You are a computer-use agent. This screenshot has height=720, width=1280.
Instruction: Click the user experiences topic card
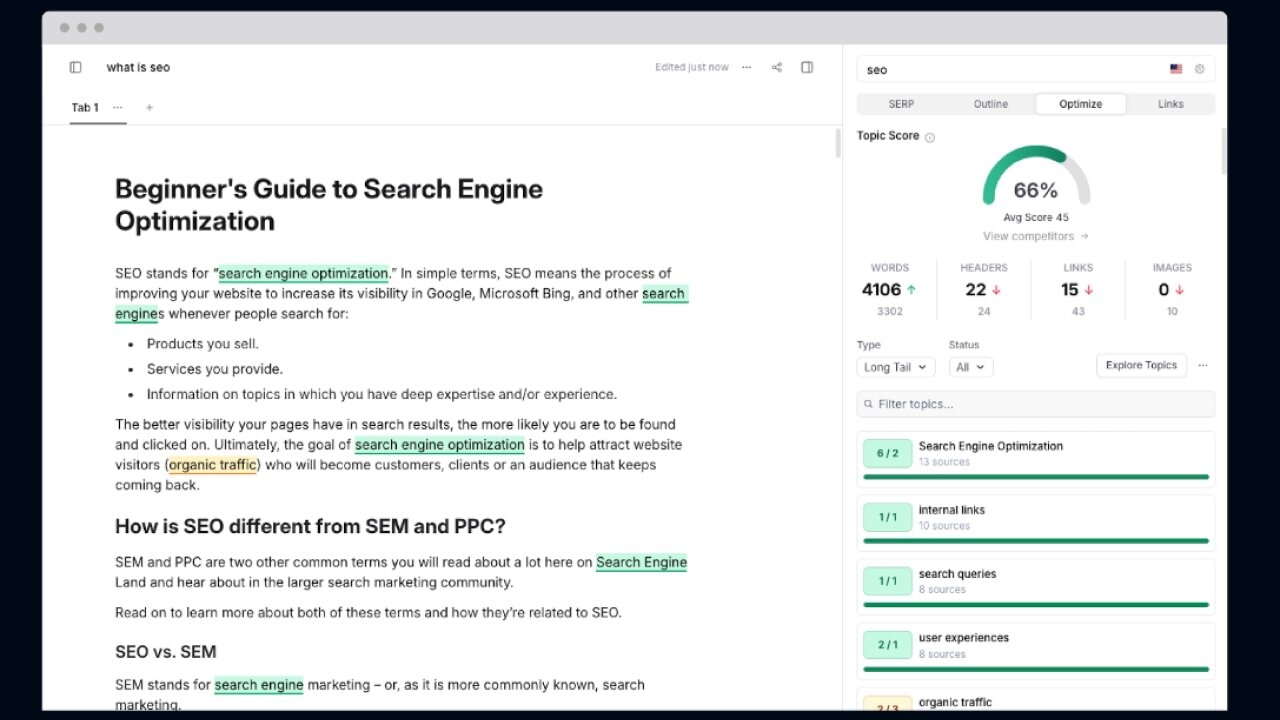point(1036,649)
